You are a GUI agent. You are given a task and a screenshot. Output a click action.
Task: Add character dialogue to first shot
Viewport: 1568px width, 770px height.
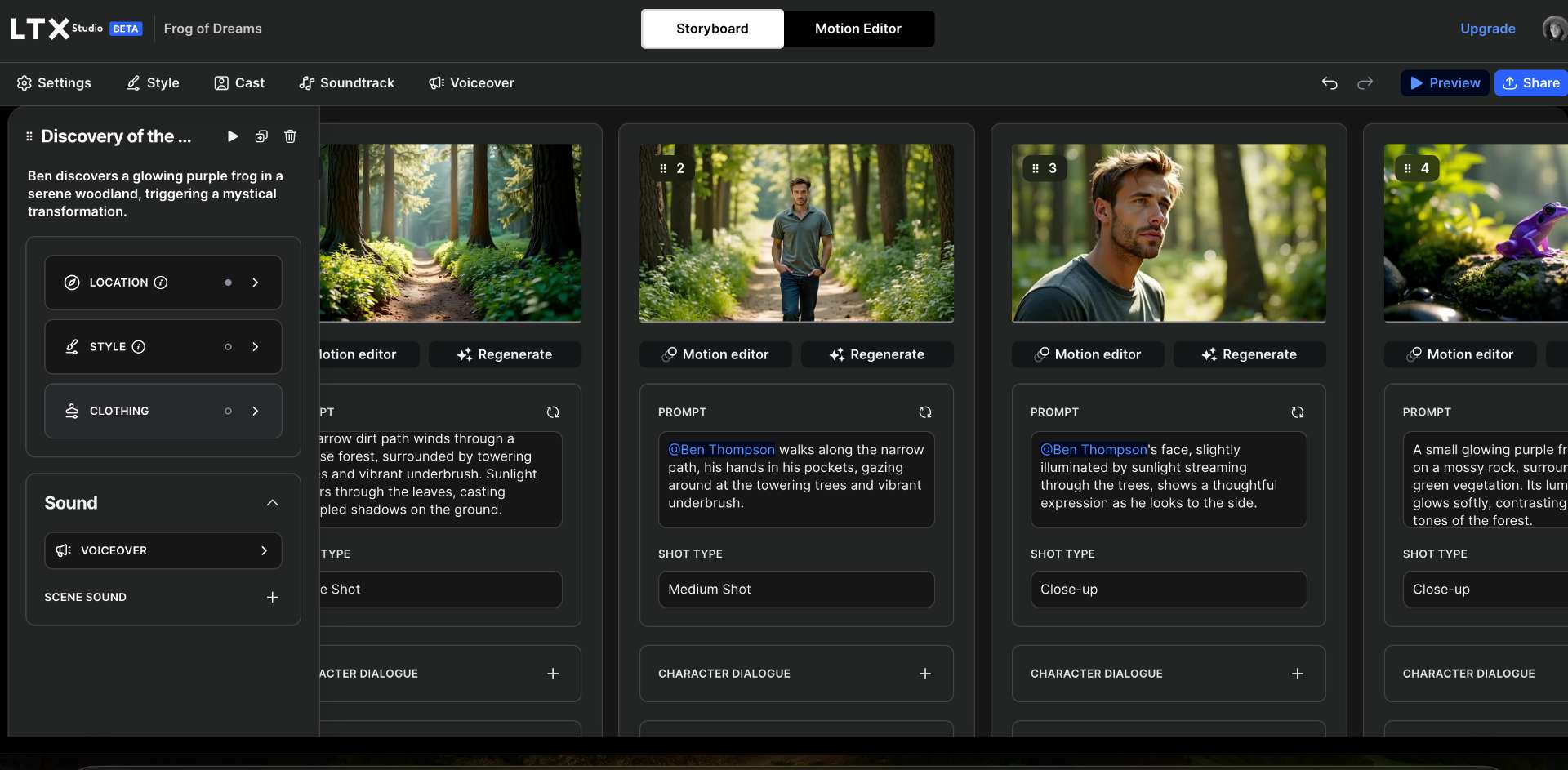pos(553,674)
